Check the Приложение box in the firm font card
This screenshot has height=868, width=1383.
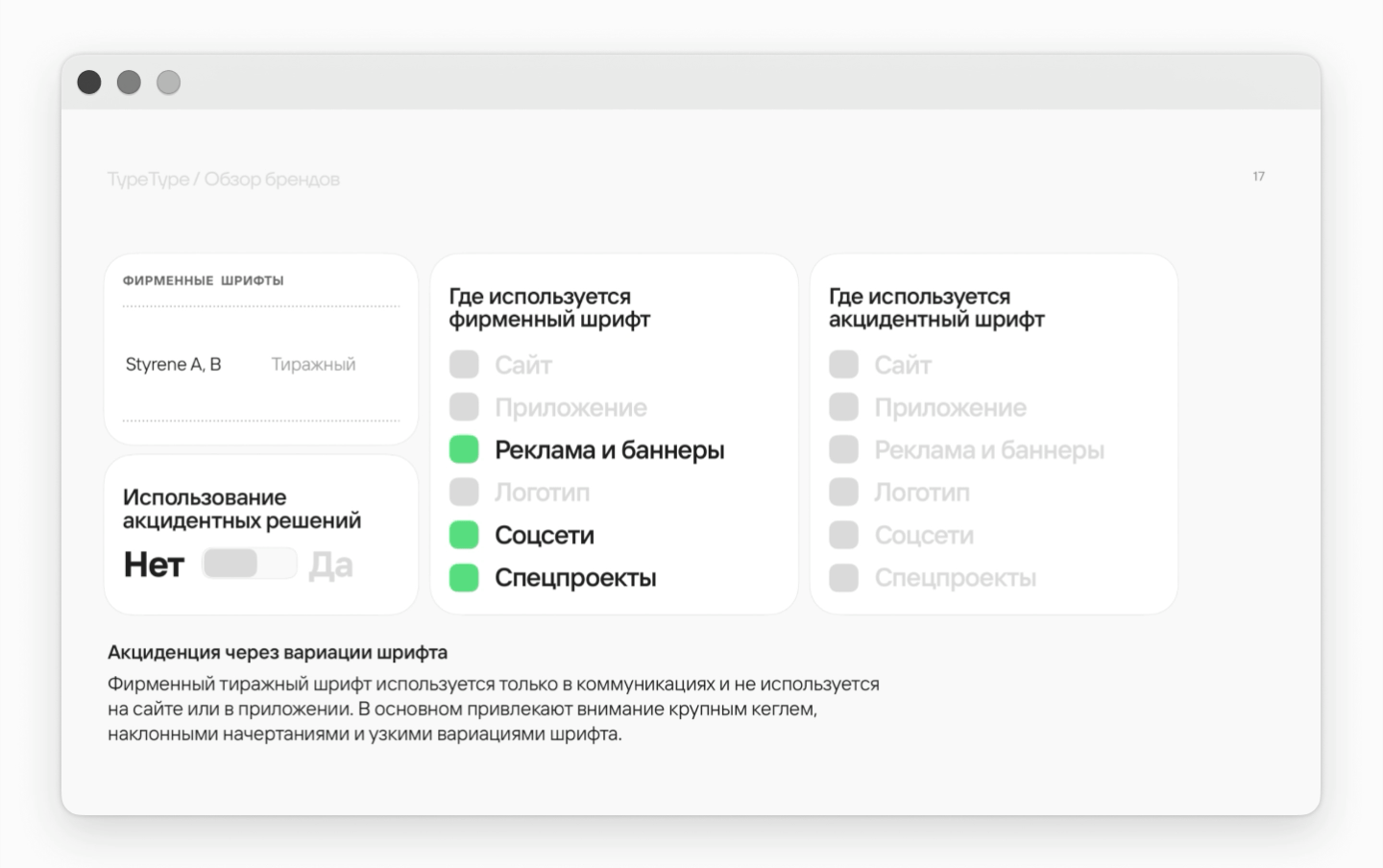[464, 406]
